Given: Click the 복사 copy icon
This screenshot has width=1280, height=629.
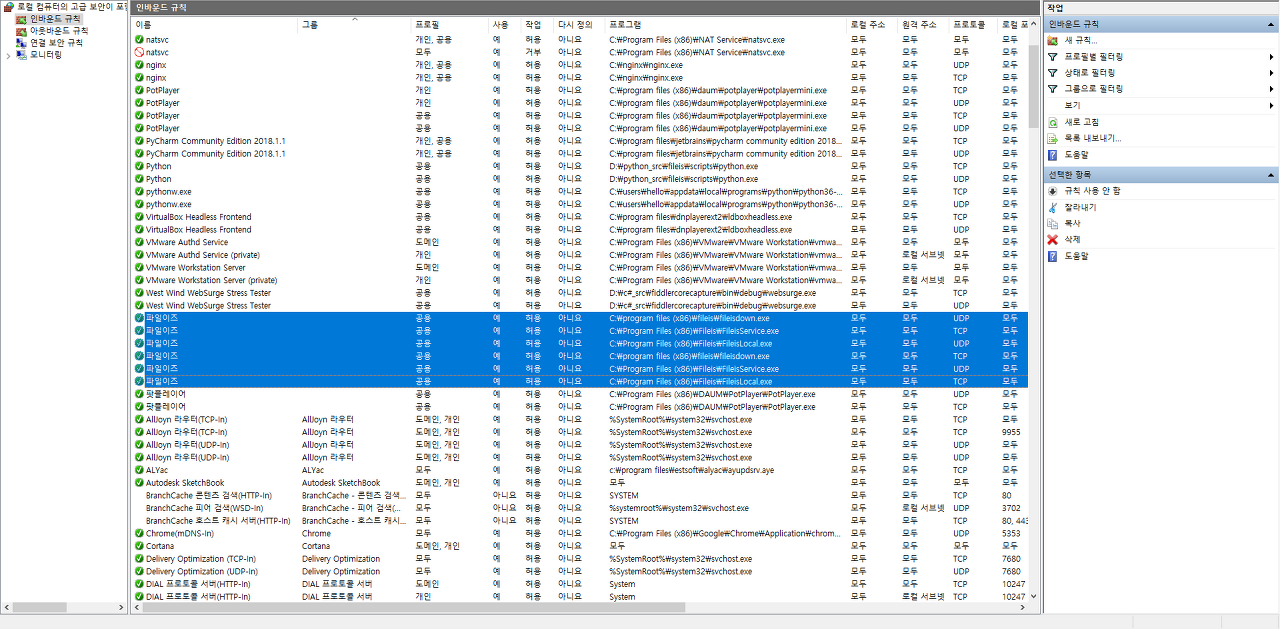Looking at the screenshot, I should (1052, 223).
